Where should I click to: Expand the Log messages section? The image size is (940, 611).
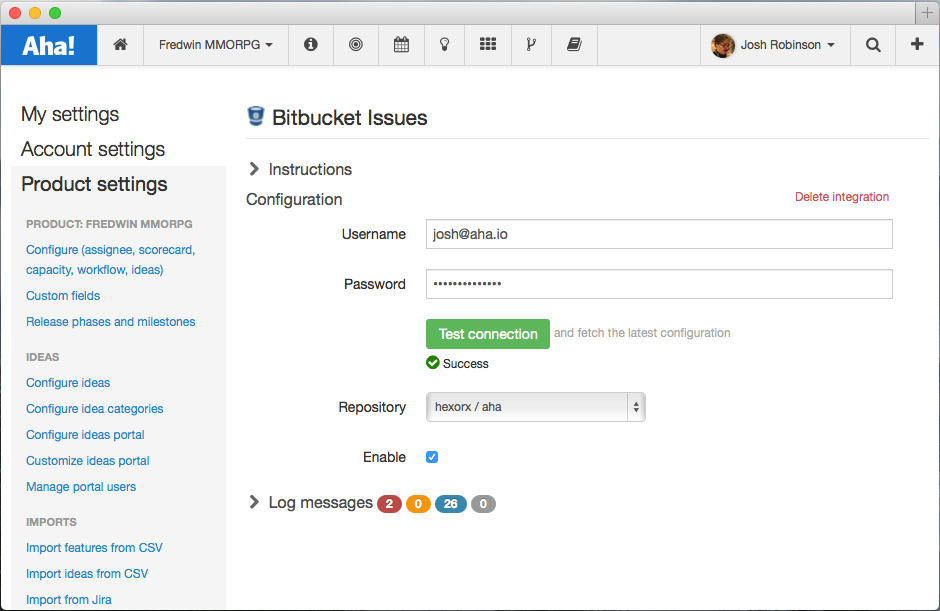(311, 502)
